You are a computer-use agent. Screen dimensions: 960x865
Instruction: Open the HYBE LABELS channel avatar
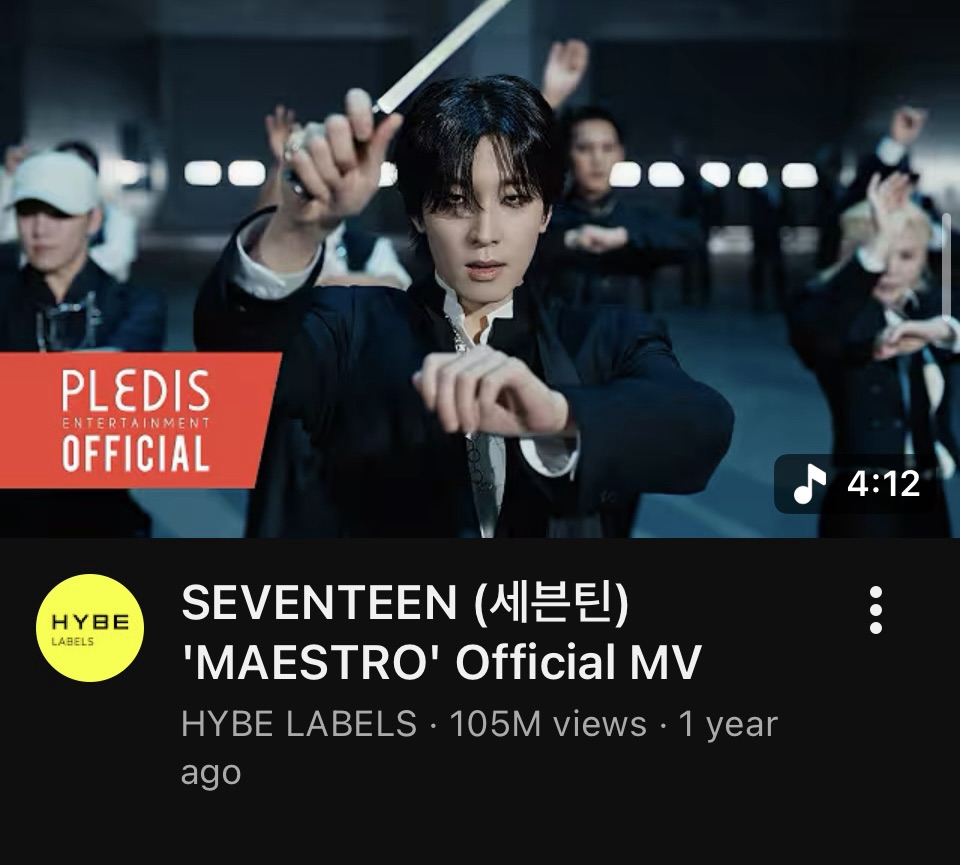90,627
